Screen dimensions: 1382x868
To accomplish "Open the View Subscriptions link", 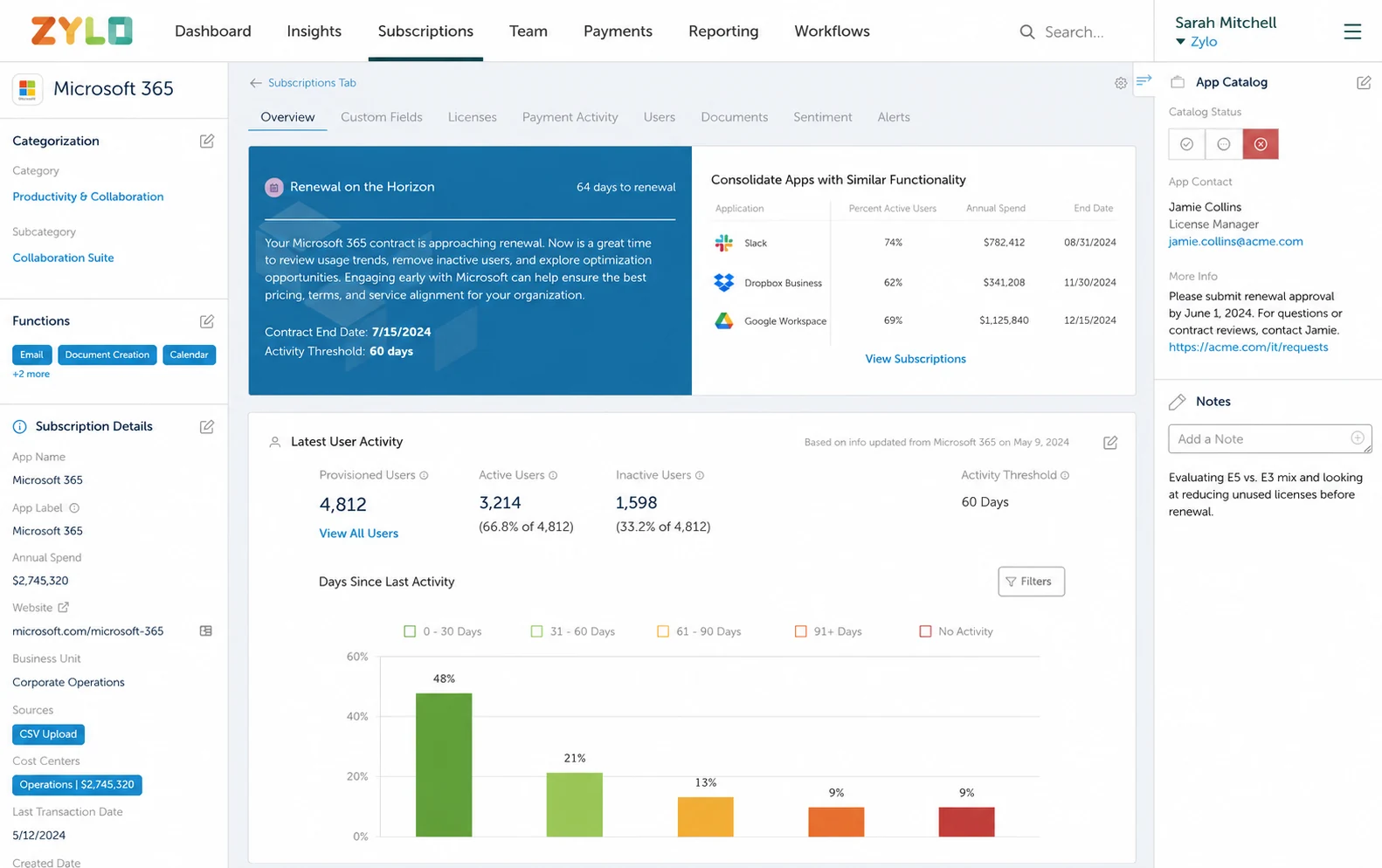I will pyautogui.click(x=915, y=359).
